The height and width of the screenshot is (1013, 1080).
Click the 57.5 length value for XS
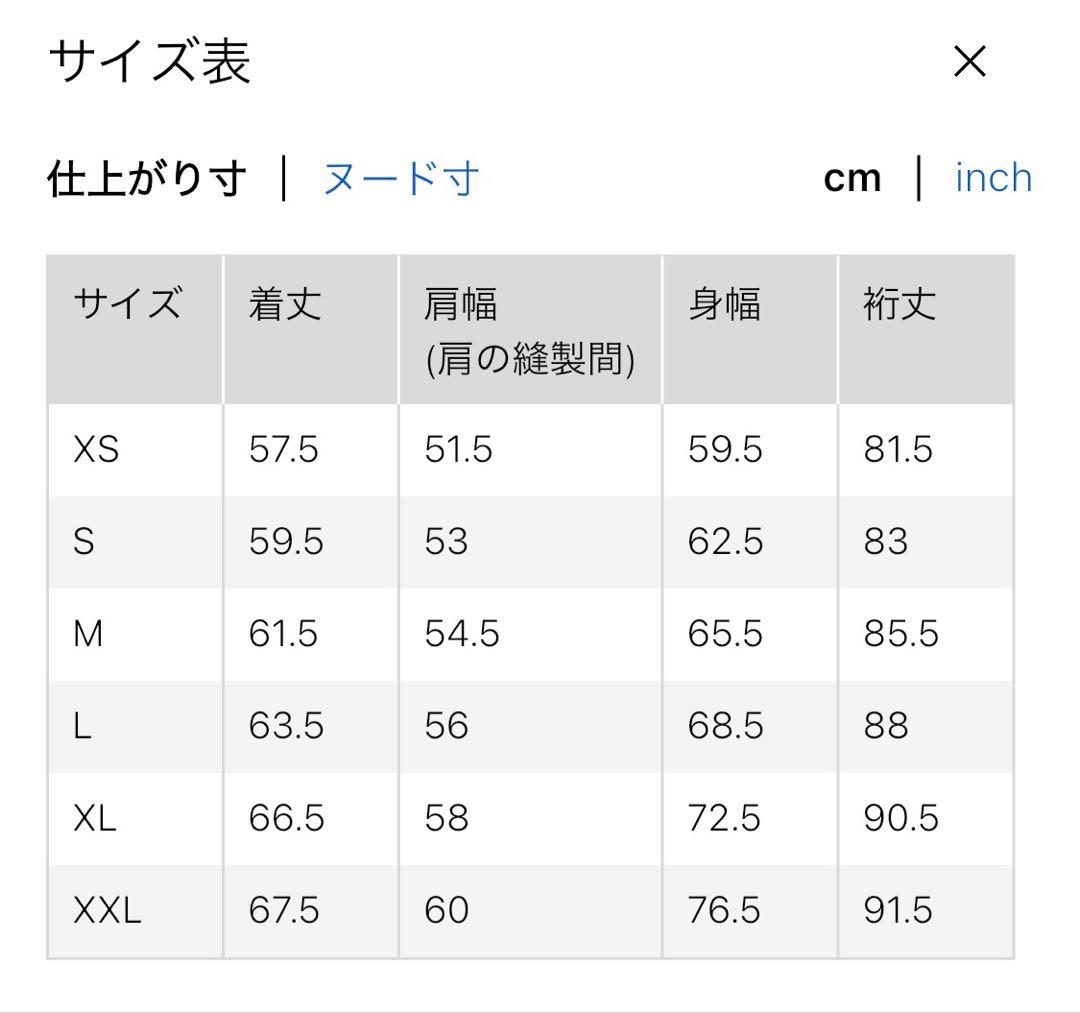[x=282, y=450]
